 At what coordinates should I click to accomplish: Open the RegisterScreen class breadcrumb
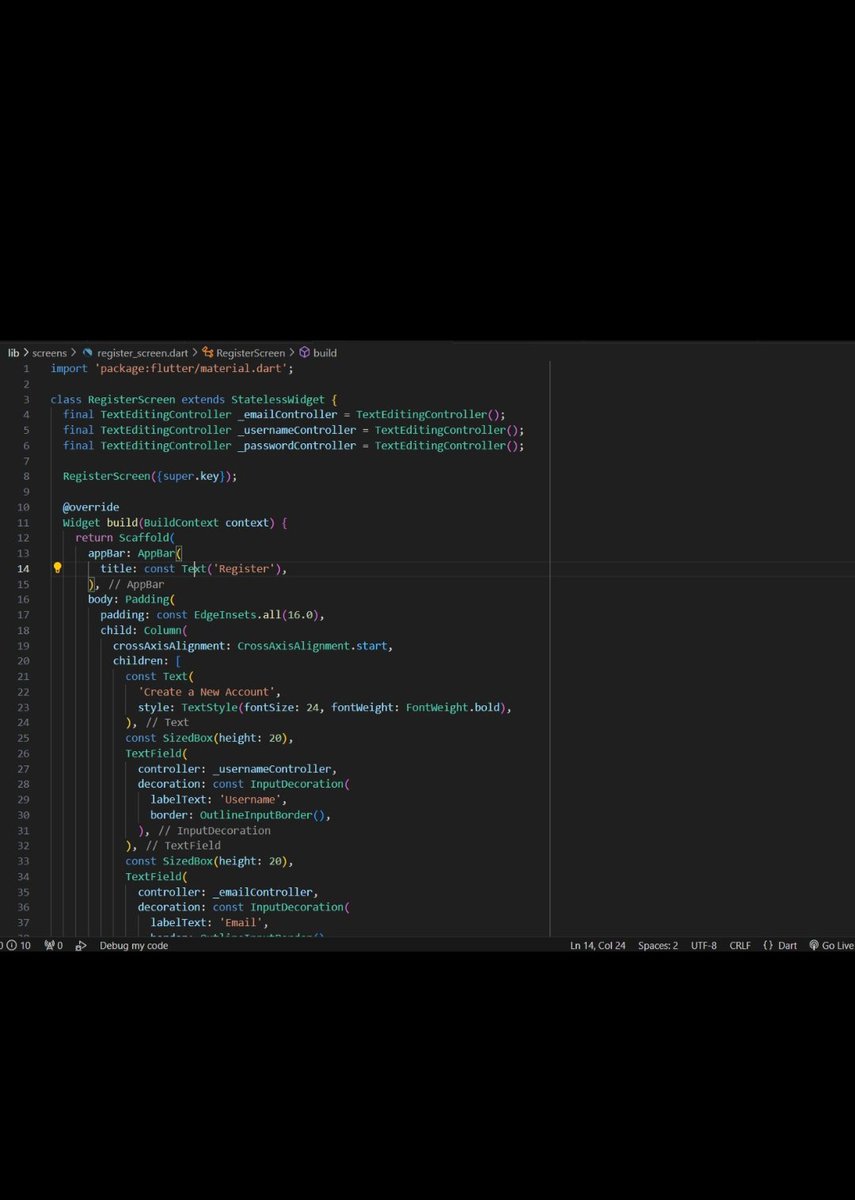(x=243, y=352)
